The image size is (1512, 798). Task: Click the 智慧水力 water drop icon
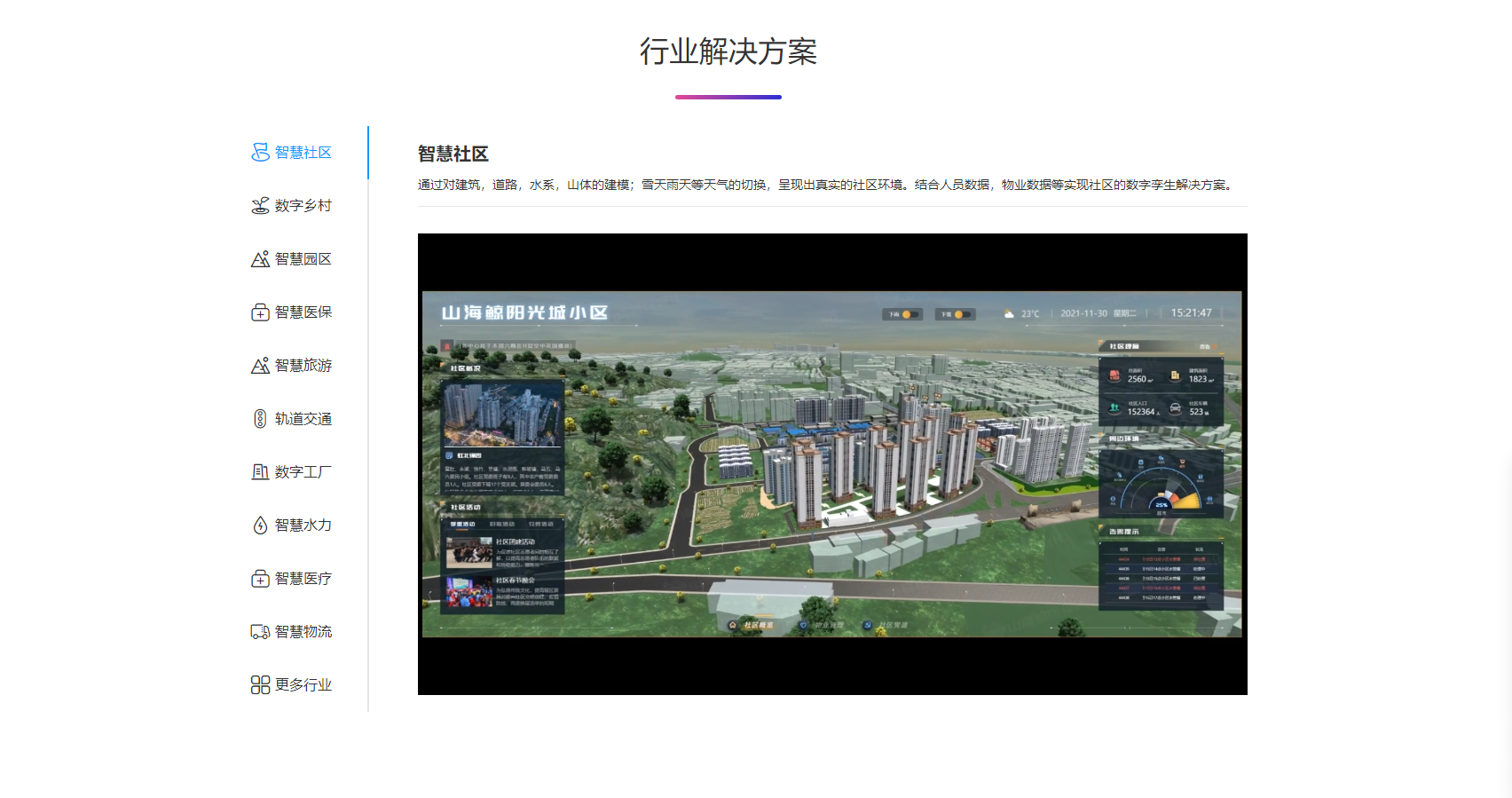tap(260, 525)
